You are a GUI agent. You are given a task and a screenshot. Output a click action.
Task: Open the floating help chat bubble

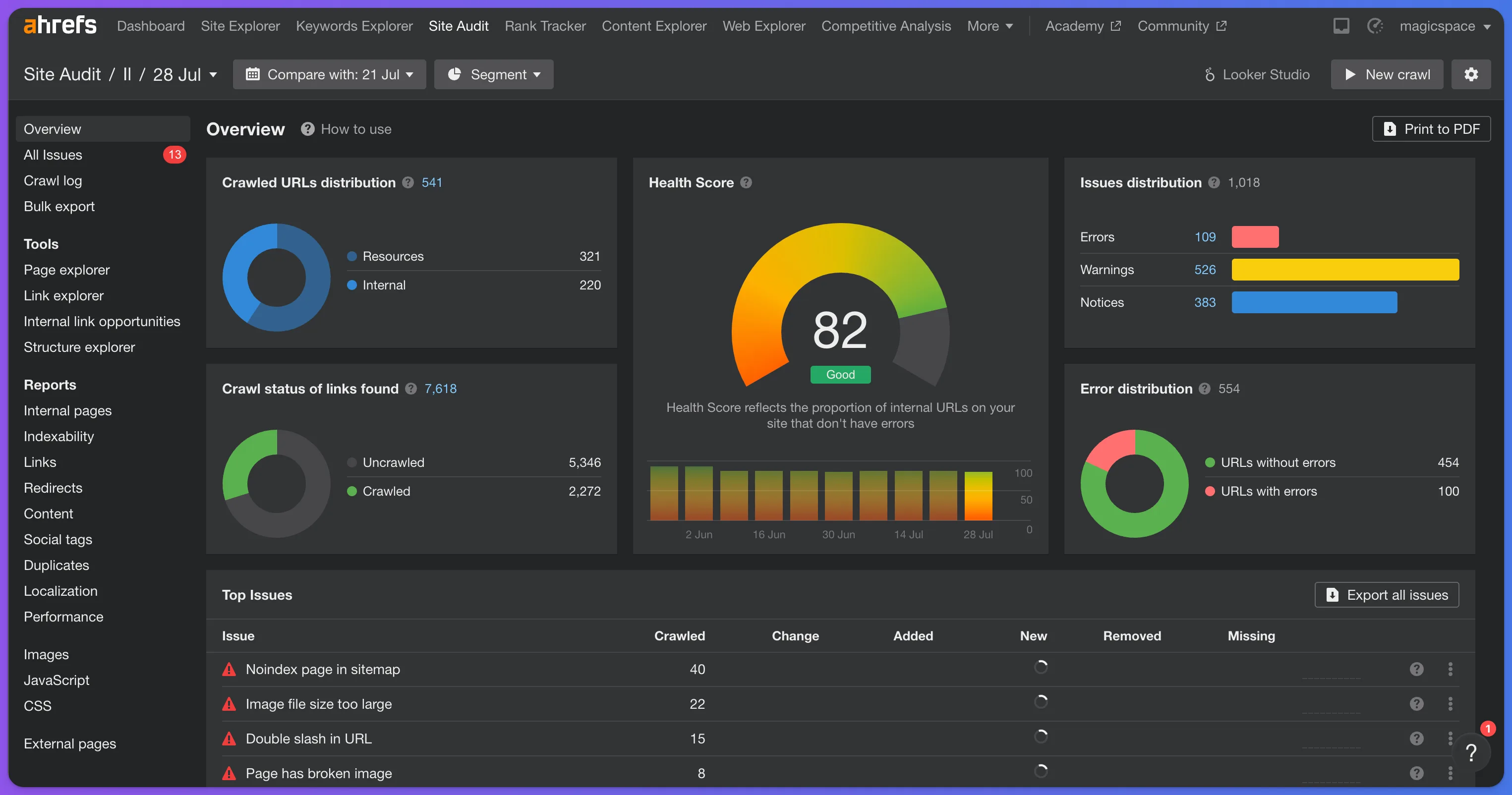tap(1471, 752)
